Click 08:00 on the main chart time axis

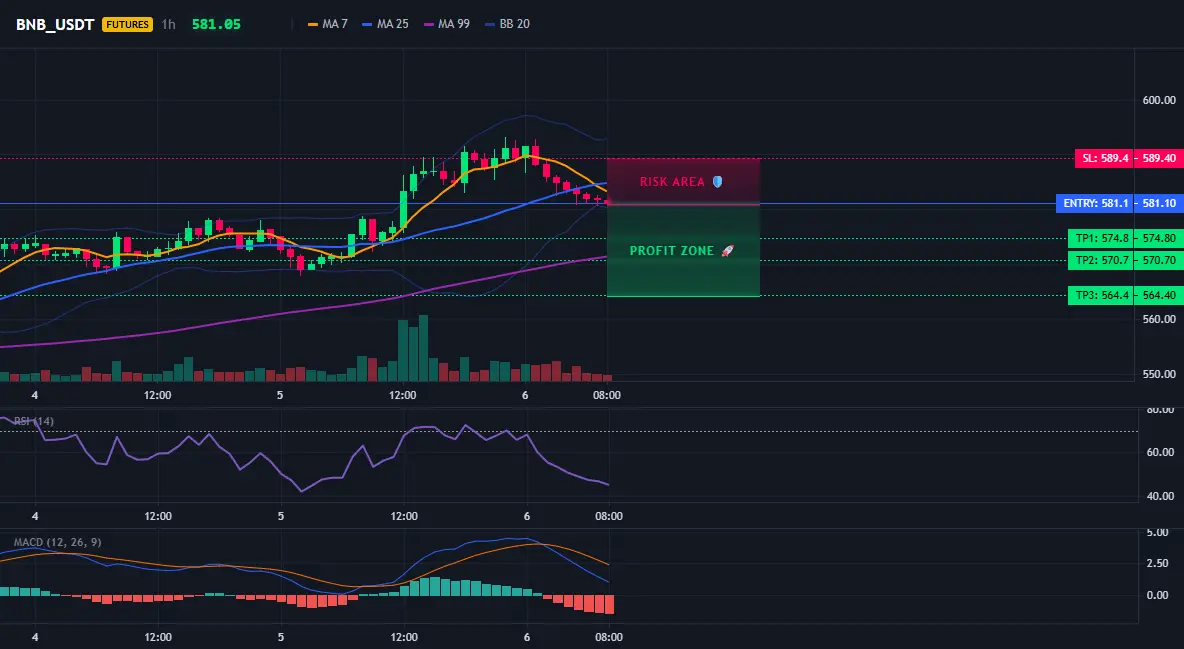[607, 395]
